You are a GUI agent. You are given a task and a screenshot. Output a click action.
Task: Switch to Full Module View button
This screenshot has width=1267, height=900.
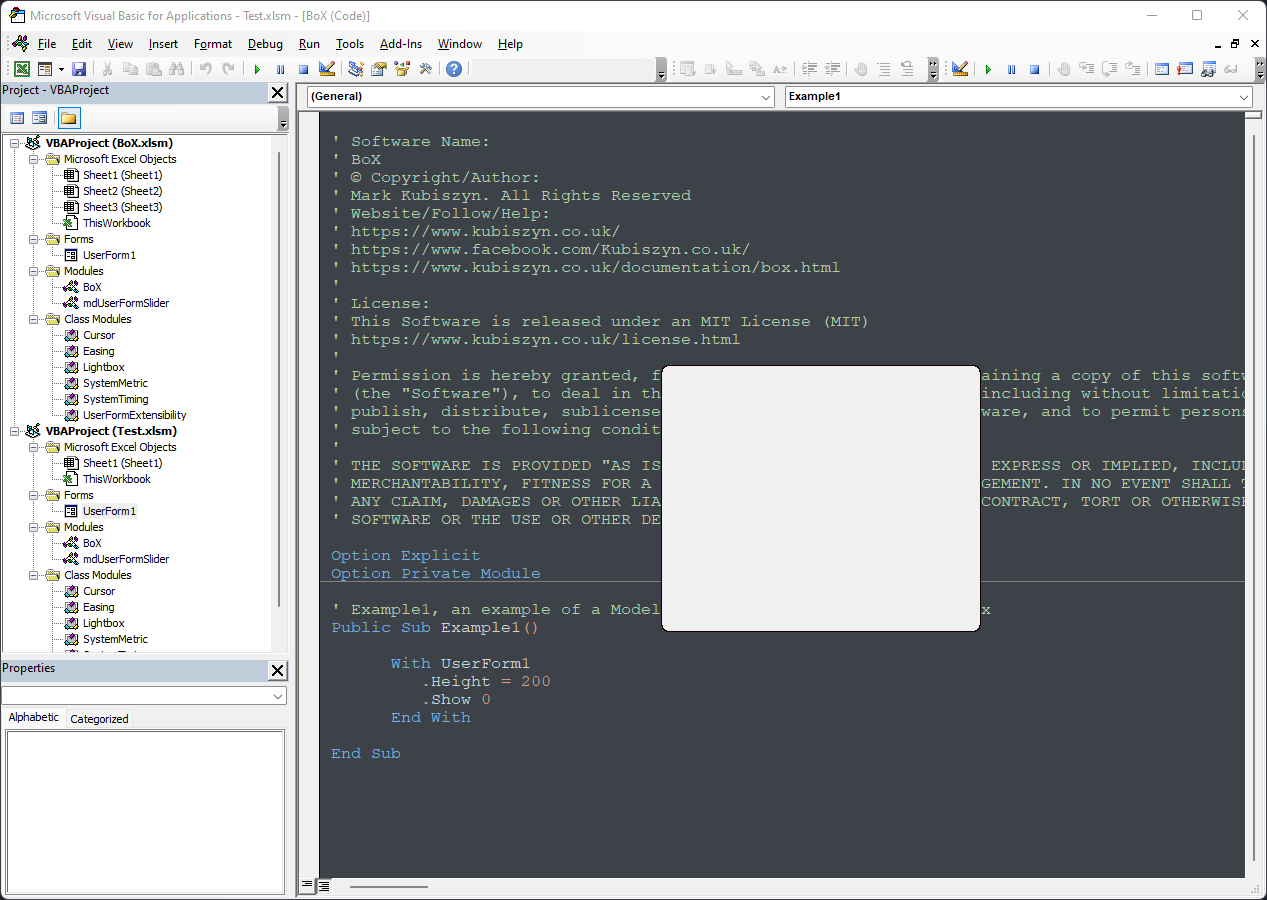coord(323,885)
